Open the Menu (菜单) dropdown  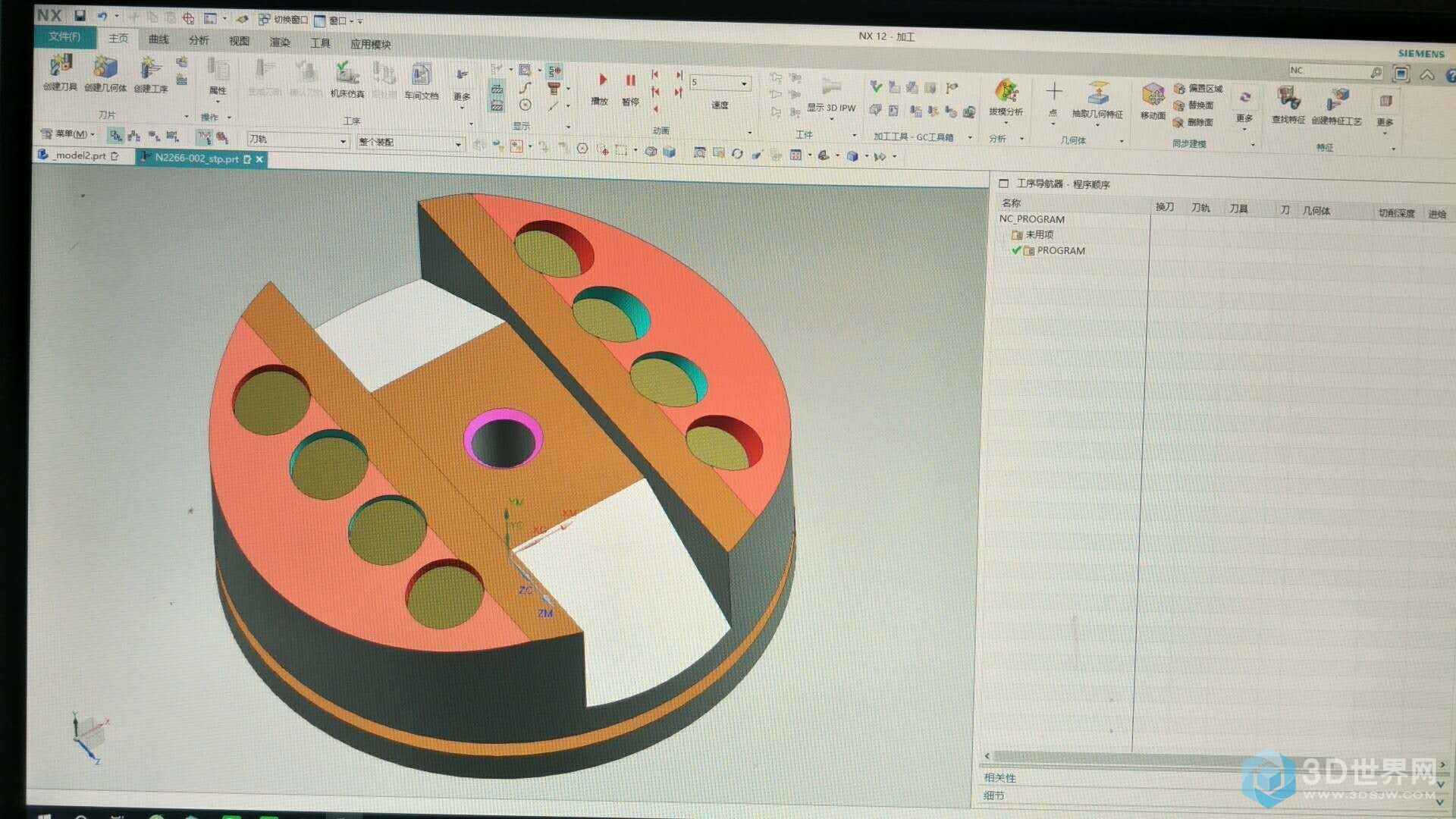(69, 134)
